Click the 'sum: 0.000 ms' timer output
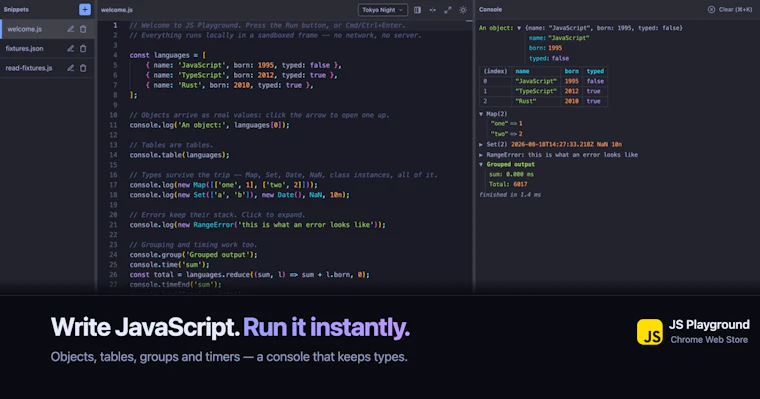Screen dimensions: 760x399 pyautogui.click(x=511, y=175)
